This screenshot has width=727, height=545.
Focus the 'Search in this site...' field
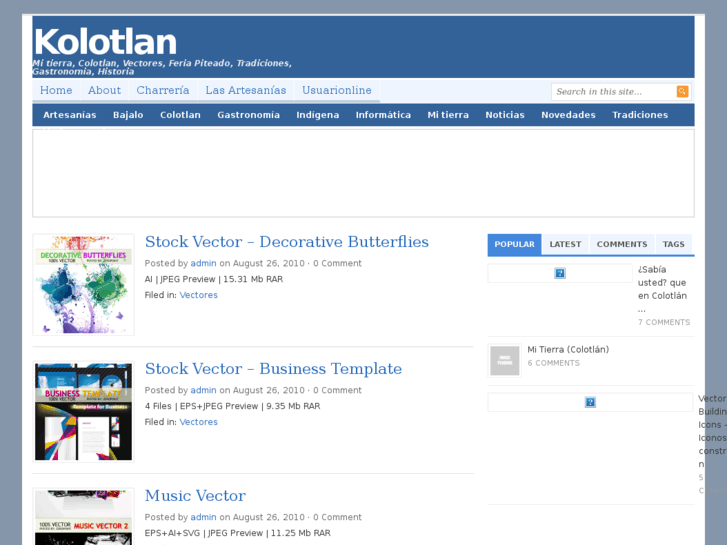coord(614,91)
